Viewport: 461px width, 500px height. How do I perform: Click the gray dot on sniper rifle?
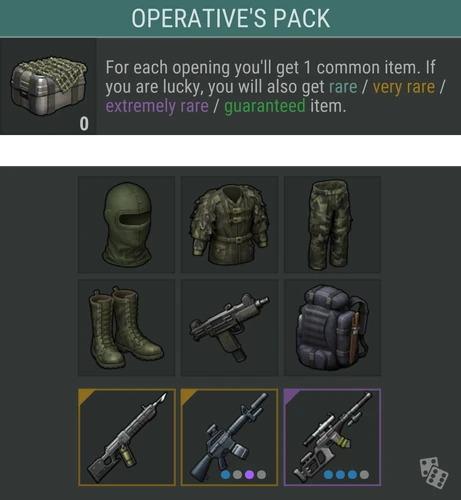pyautogui.click(x=364, y=474)
